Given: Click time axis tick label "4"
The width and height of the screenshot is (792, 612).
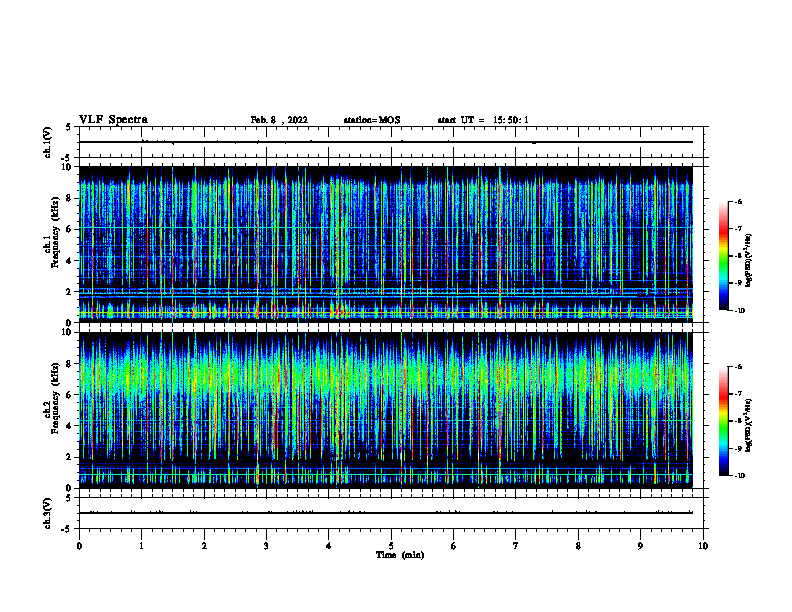Looking at the screenshot, I should (329, 546).
